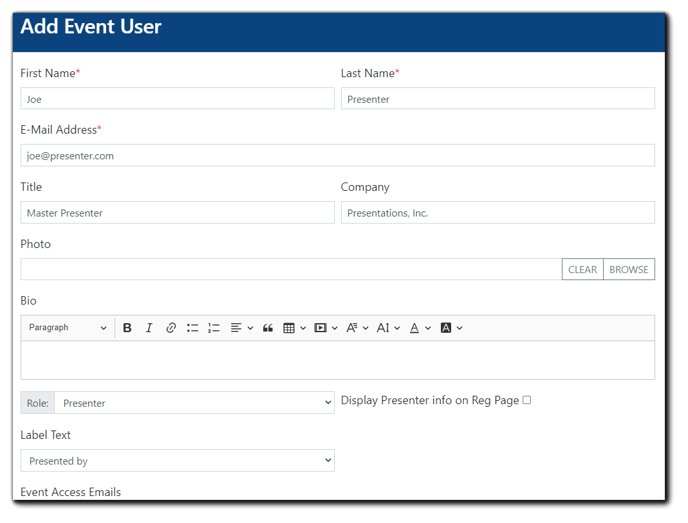Viewport: 688px width, 523px height.
Task: Toggle bold formatting in Bio editor
Action: [x=127, y=328]
